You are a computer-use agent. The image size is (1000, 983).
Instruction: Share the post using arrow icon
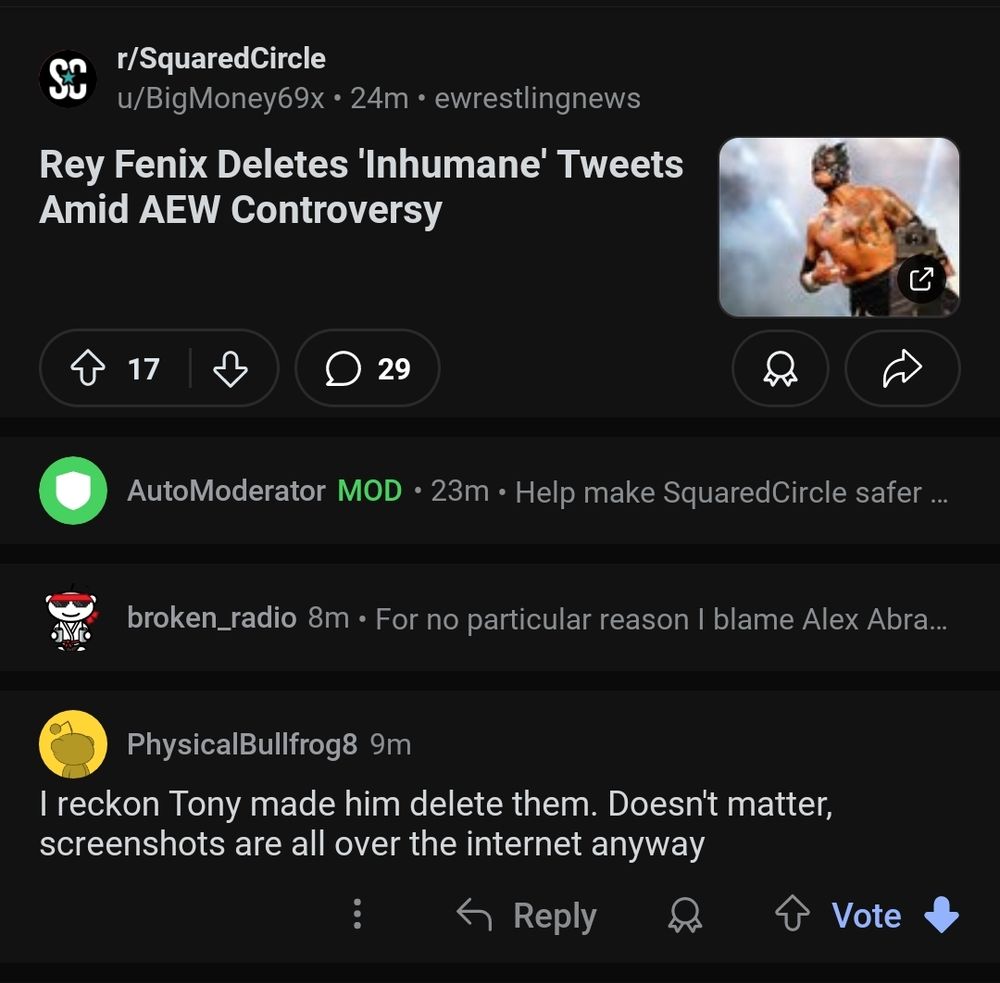[902, 369]
